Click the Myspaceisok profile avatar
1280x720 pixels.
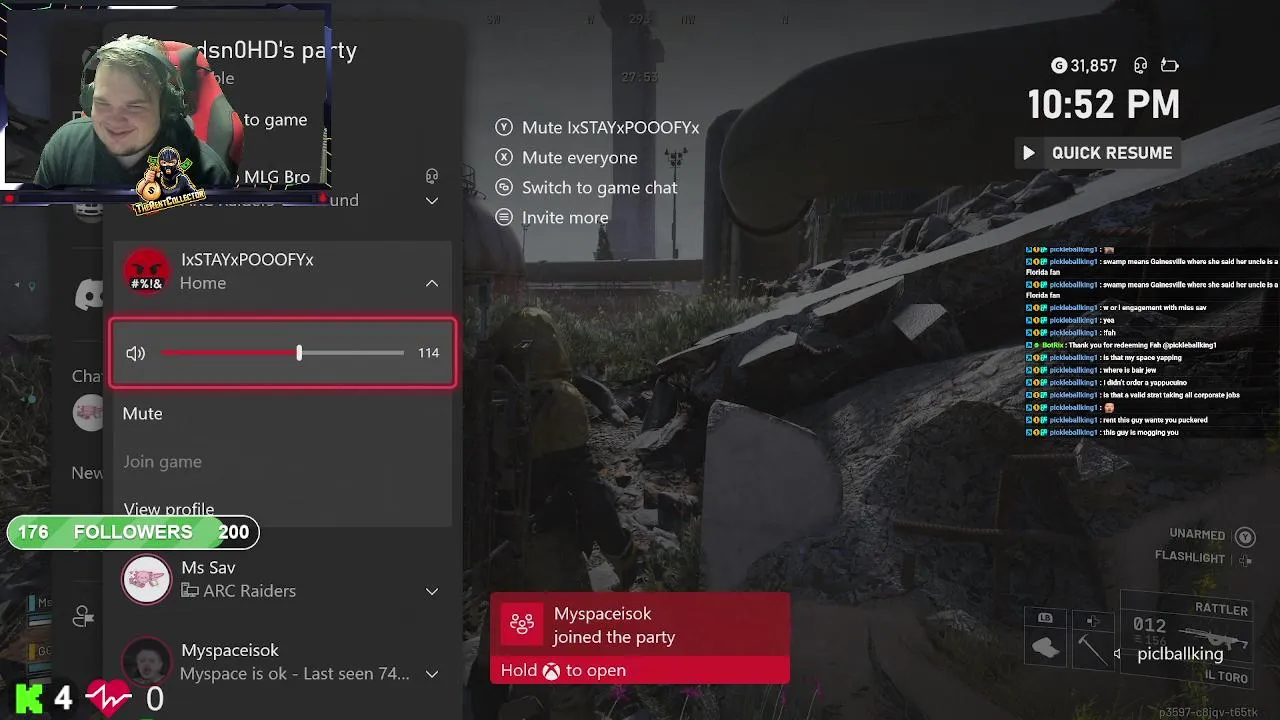pos(146,661)
